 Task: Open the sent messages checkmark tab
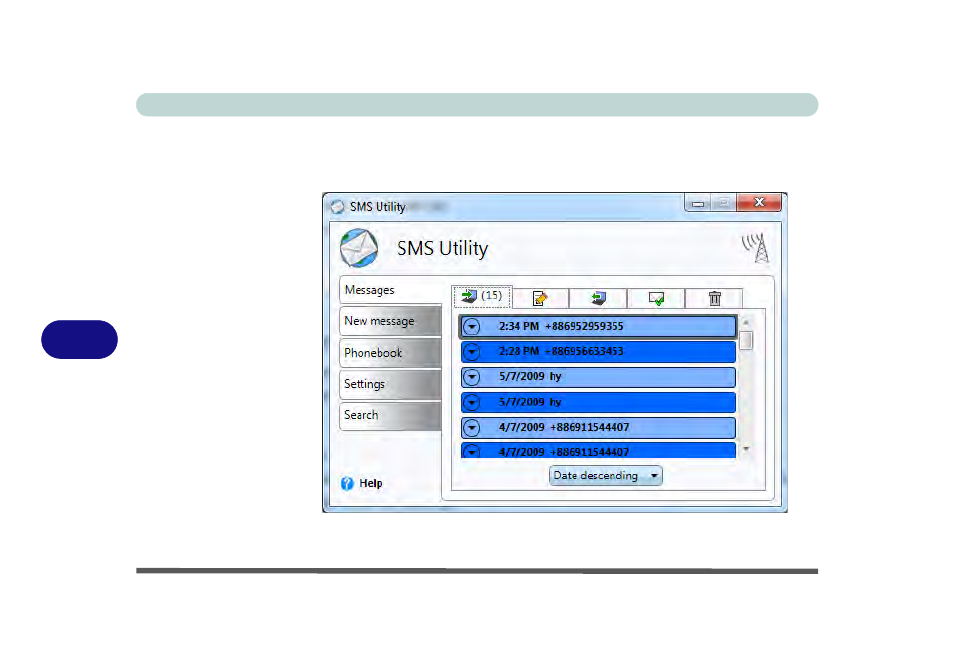656,298
